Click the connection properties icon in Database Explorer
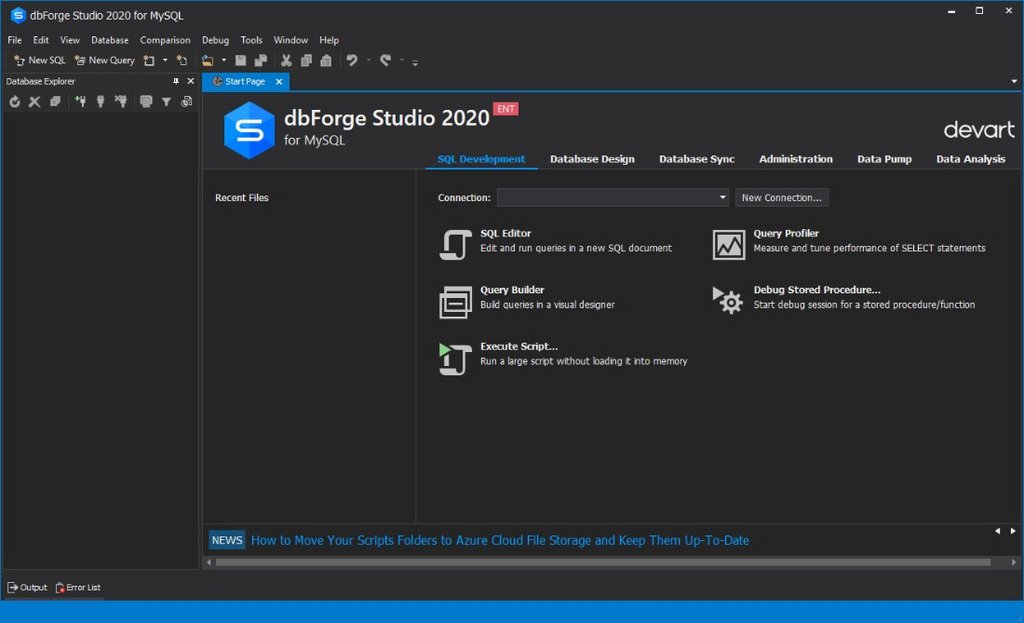The image size is (1024, 623). pyautogui.click(x=146, y=101)
